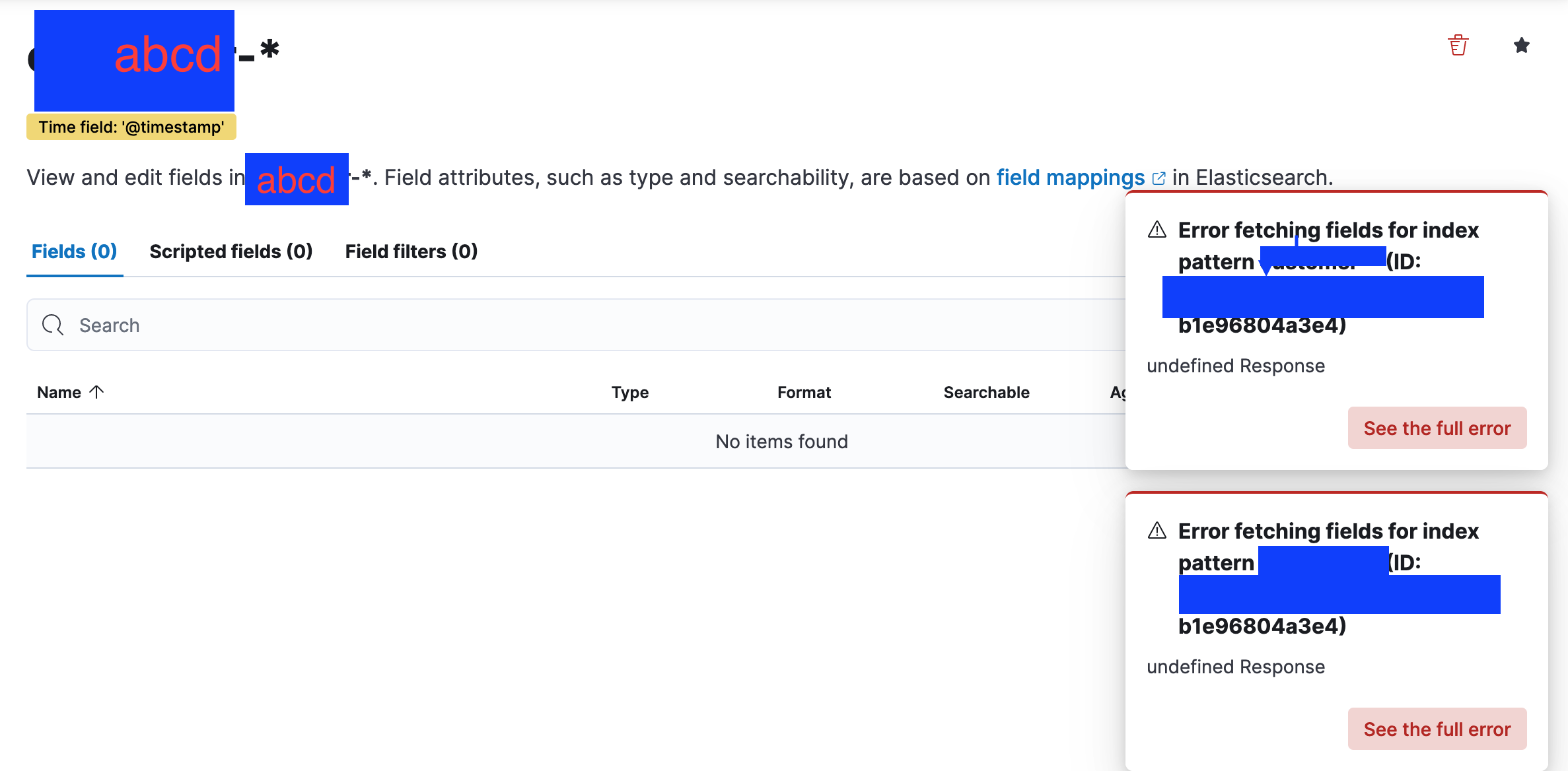Click the red trash delete index pattern icon
Screen dimensions: 1568x771
tap(1458, 46)
